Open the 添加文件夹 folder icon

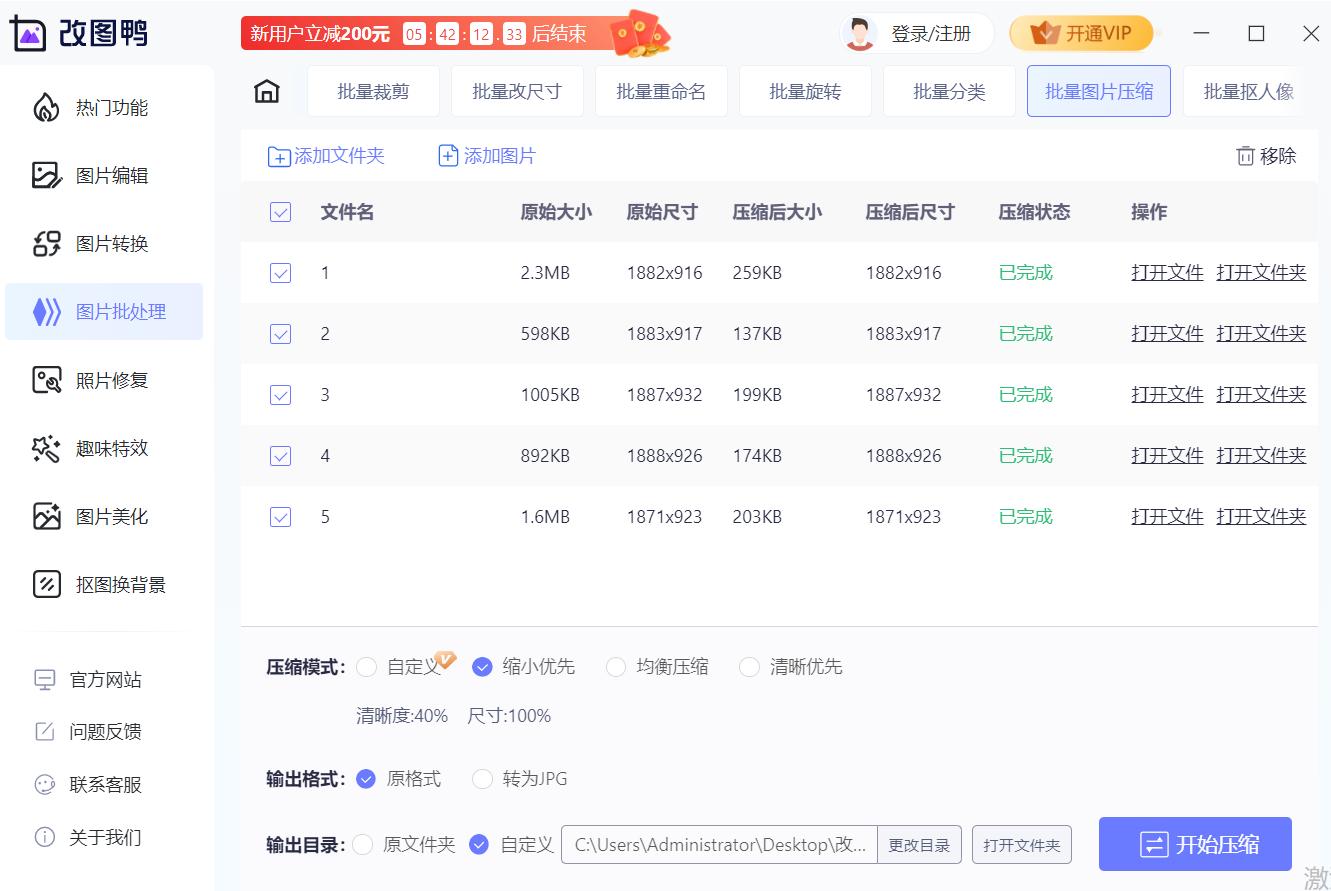[x=280, y=155]
